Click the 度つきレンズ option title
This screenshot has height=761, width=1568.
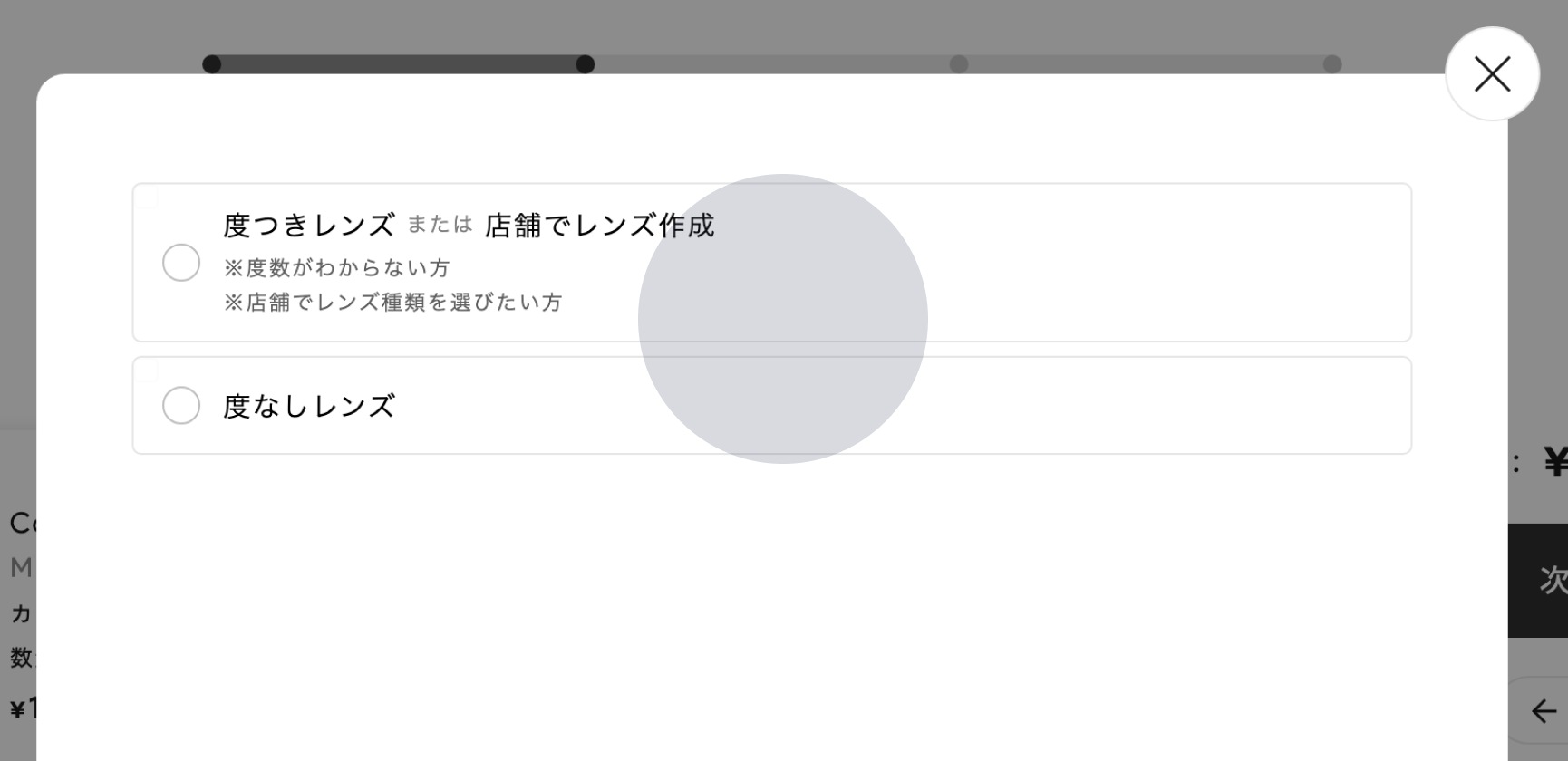click(x=309, y=225)
